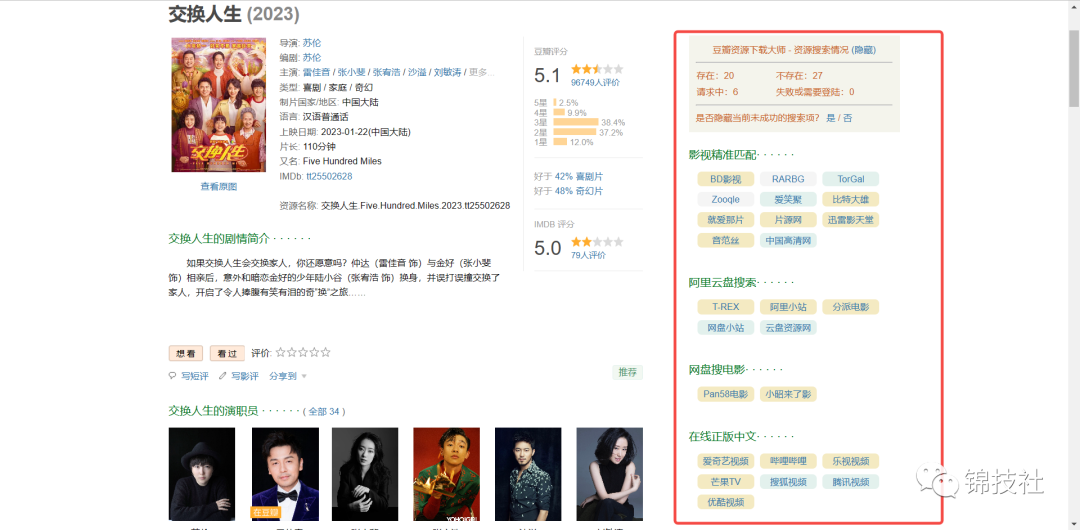This screenshot has height=530, width=1080.
Task: Open actor 刘敏涛 link
Action: [x=448, y=72]
